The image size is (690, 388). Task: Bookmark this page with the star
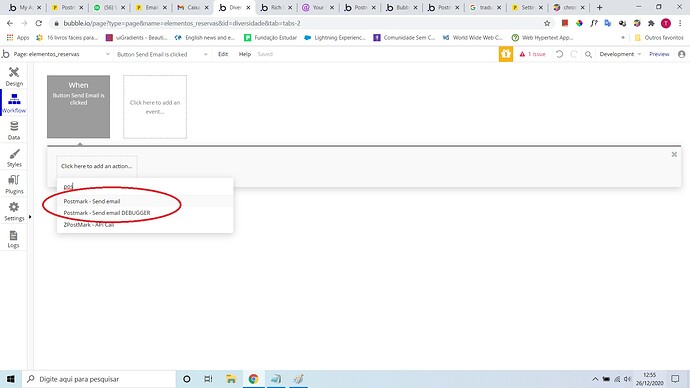click(547, 23)
